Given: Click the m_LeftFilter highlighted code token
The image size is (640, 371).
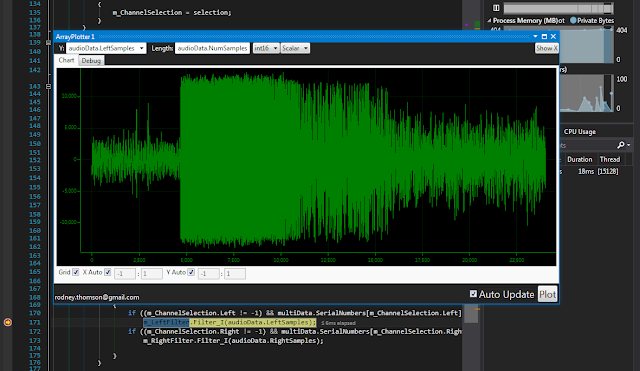Looking at the screenshot, I should [166, 322].
